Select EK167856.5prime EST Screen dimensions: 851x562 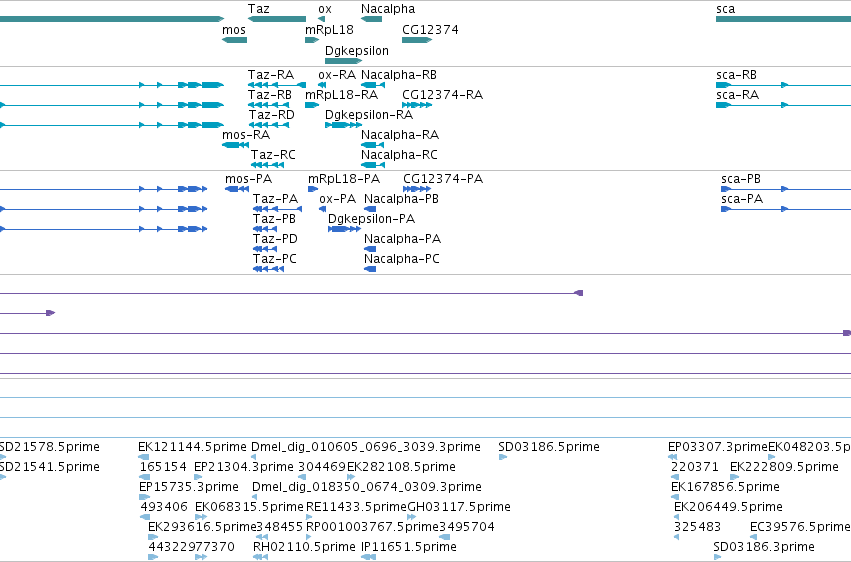pyautogui.click(x=675, y=497)
